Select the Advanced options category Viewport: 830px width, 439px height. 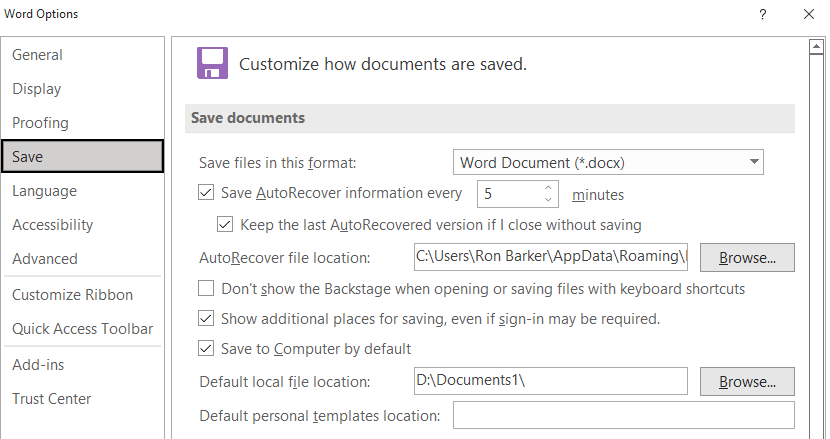45,259
